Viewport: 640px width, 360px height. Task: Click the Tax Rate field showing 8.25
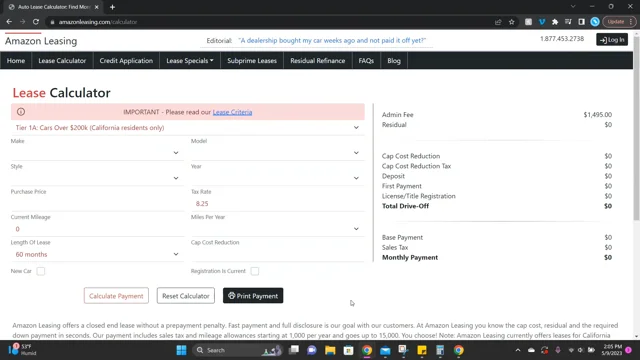coord(278,203)
